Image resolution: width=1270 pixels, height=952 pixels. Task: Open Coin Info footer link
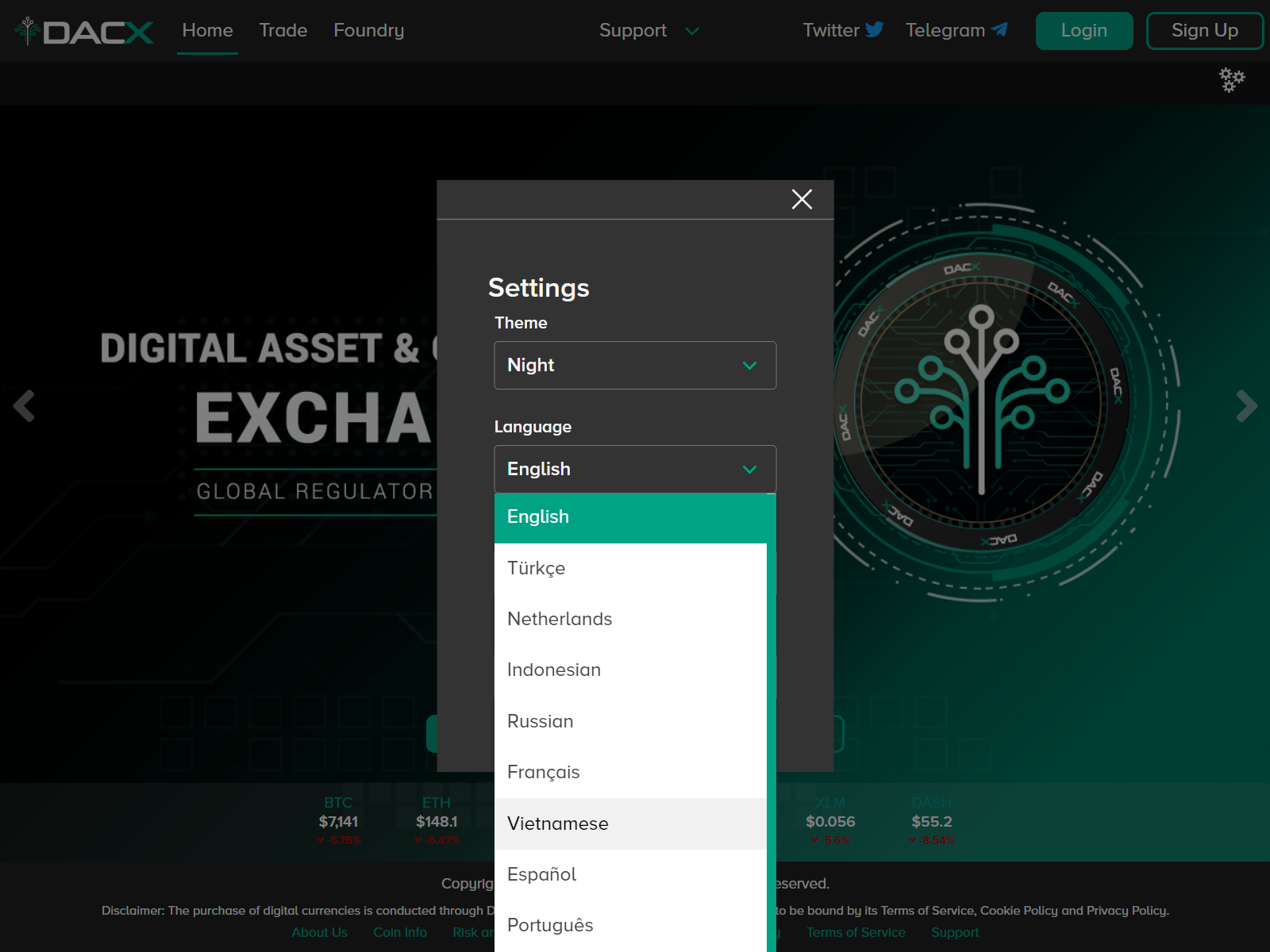(400, 932)
